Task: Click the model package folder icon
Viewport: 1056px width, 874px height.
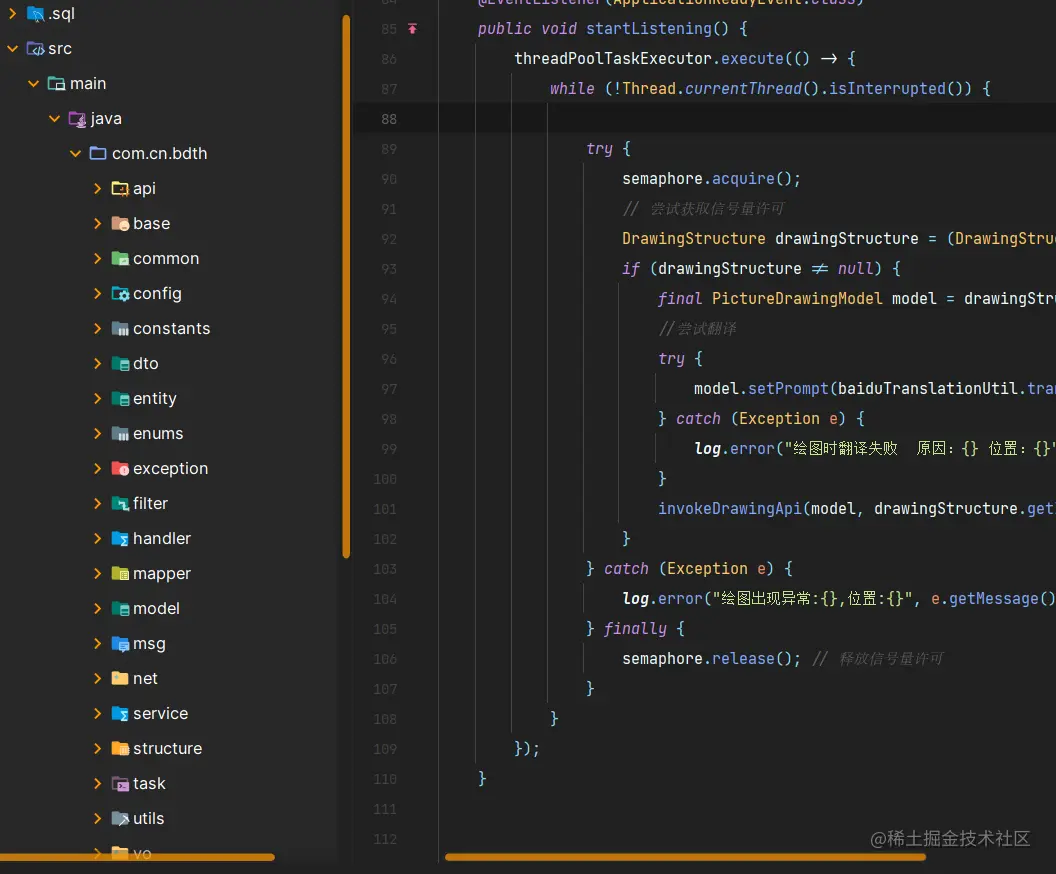Action: [x=120, y=609]
